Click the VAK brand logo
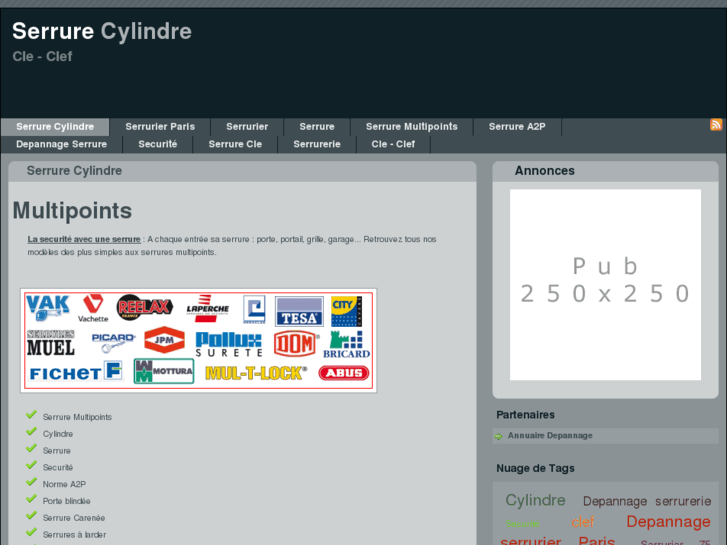 (48, 308)
